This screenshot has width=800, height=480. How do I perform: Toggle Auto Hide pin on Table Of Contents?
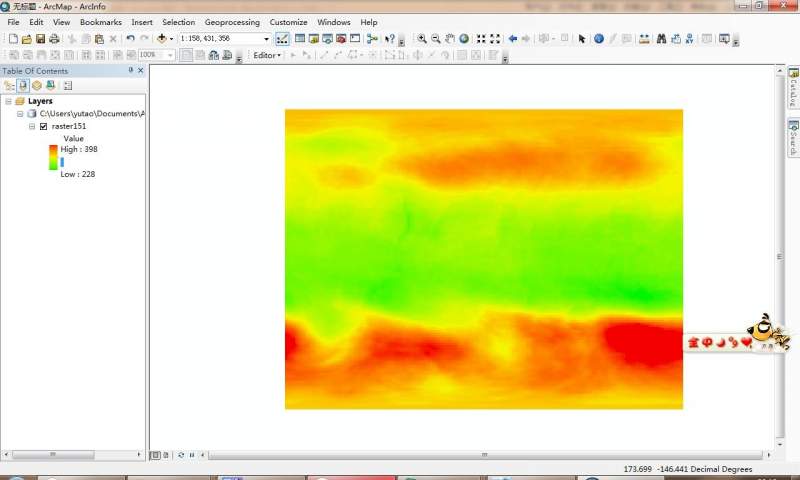click(x=131, y=70)
